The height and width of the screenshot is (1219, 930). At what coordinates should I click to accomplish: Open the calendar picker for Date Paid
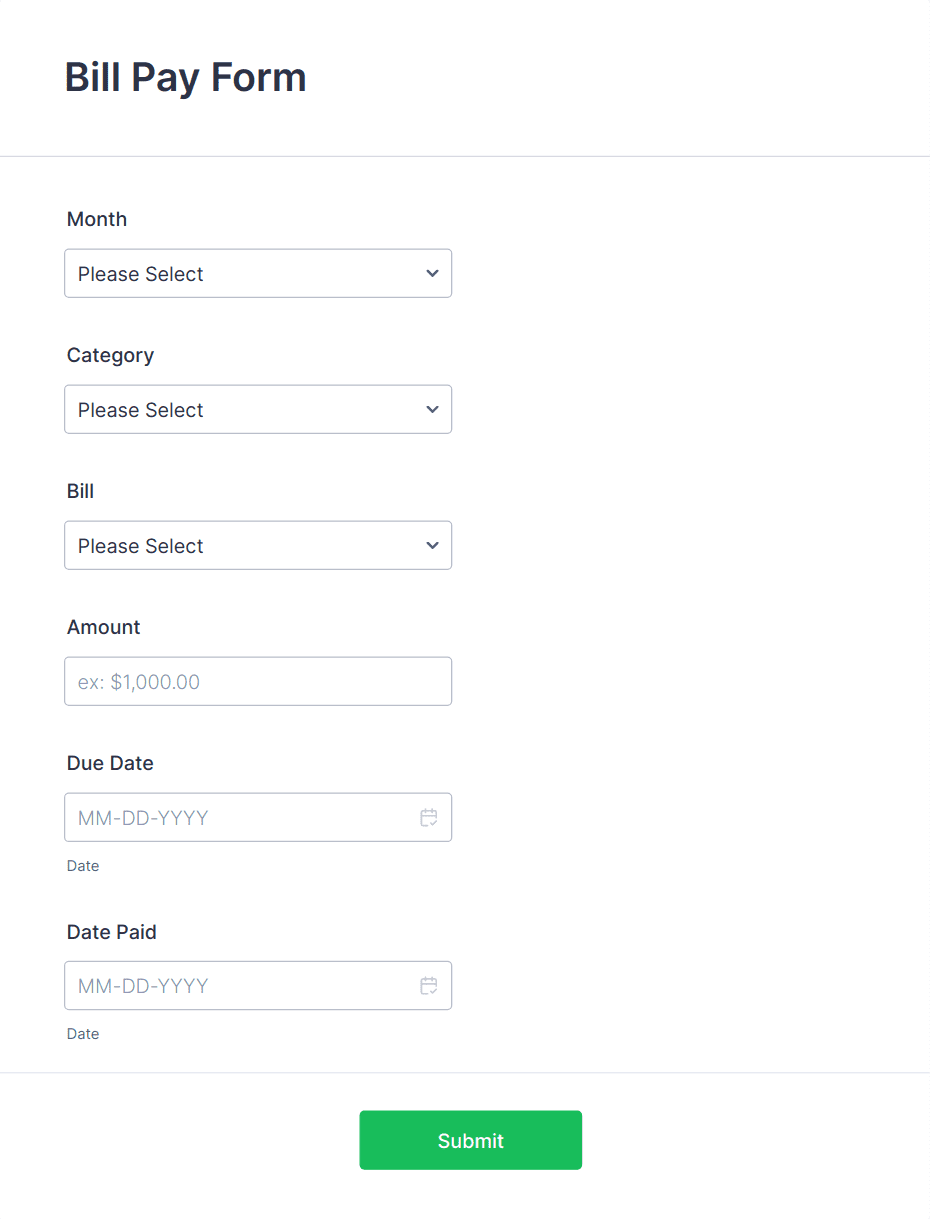429,985
